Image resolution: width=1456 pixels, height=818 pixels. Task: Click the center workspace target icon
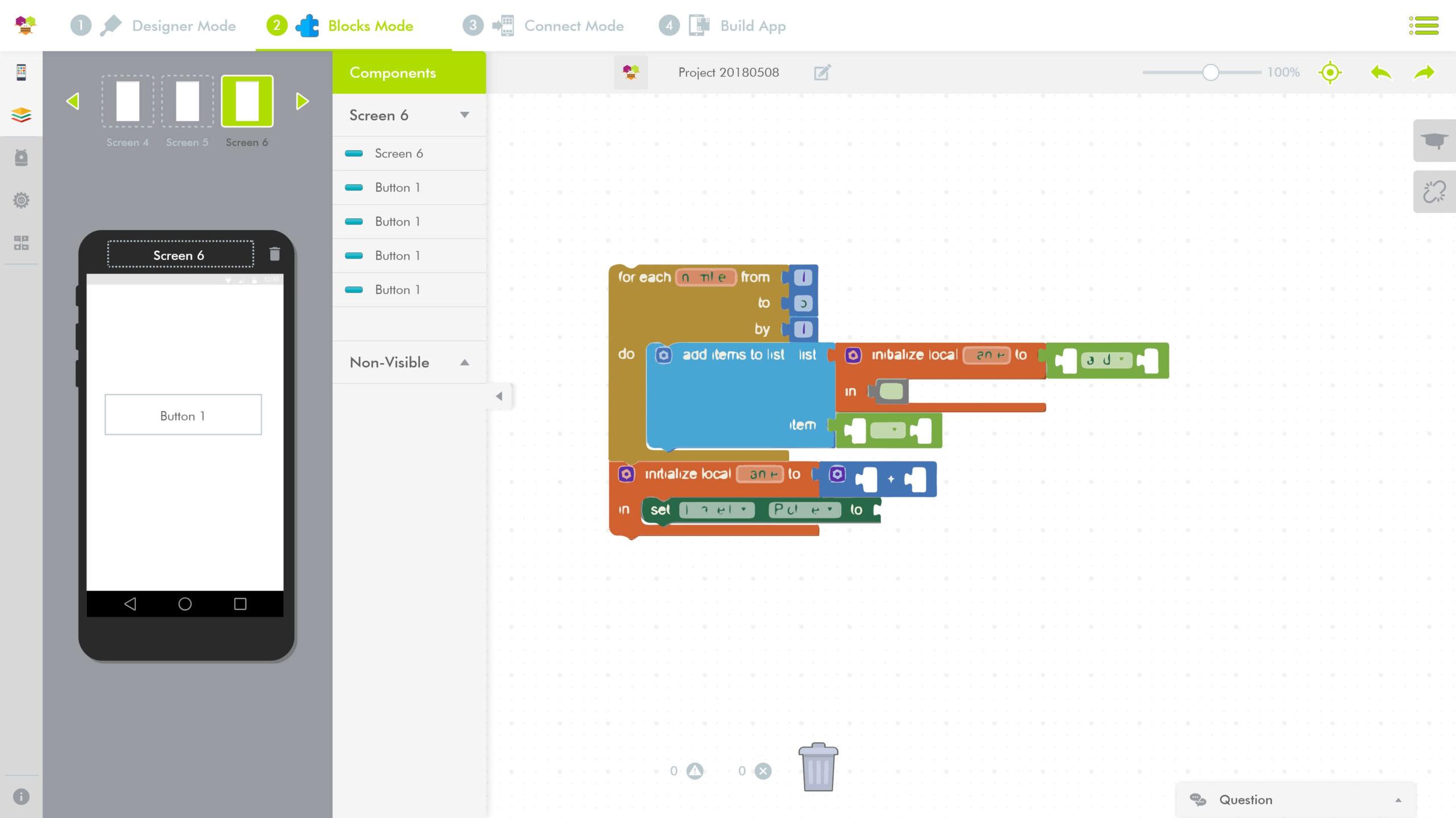pos(1330,73)
